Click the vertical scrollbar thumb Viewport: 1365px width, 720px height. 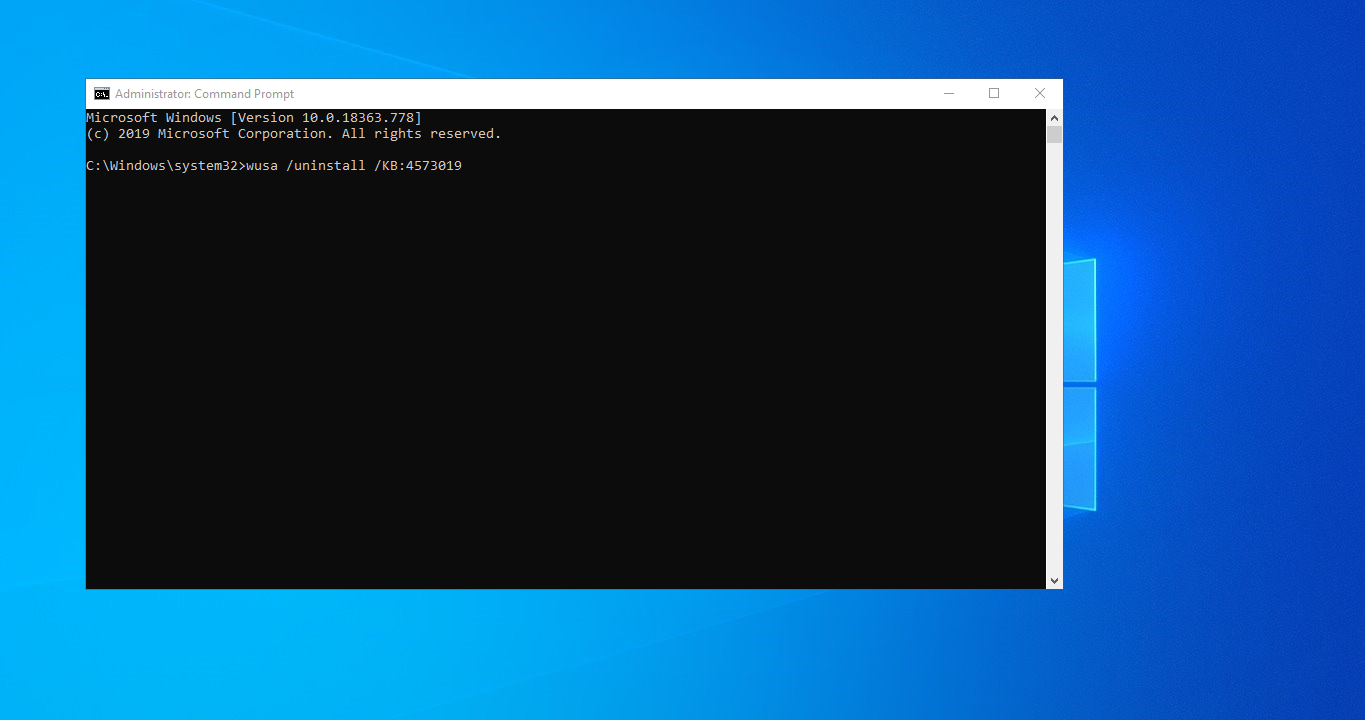tap(1054, 134)
